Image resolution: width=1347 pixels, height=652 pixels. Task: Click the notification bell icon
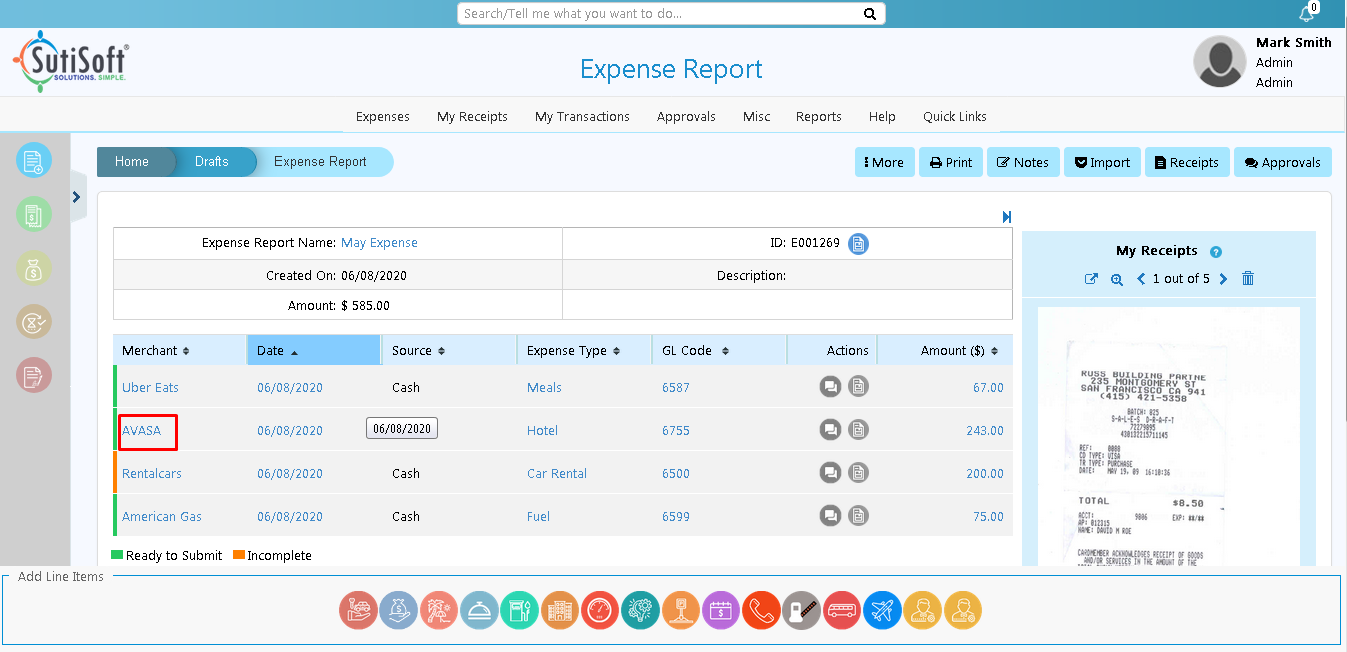[x=1306, y=13]
